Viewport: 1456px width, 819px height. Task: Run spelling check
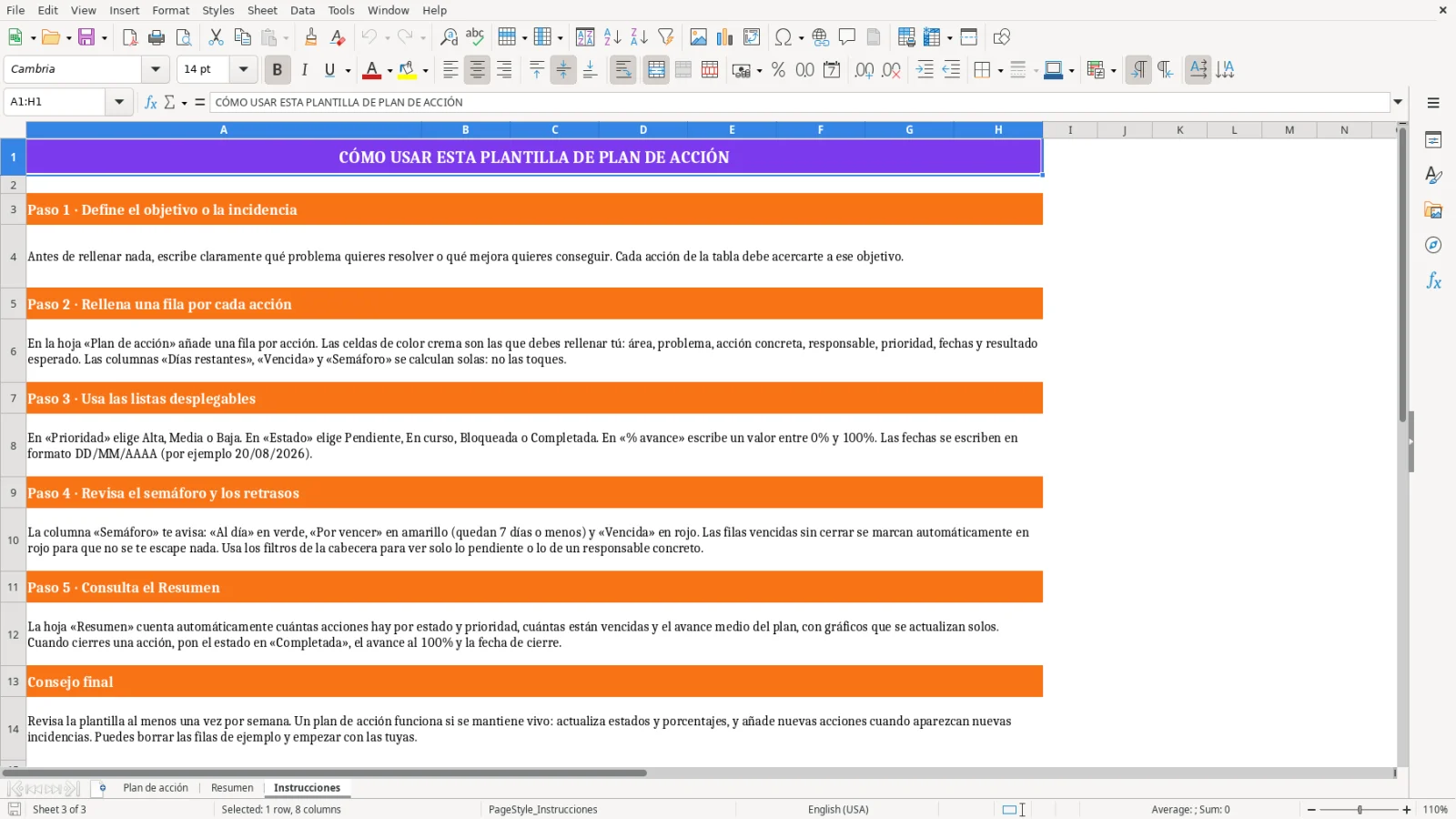tap(475, 37)
